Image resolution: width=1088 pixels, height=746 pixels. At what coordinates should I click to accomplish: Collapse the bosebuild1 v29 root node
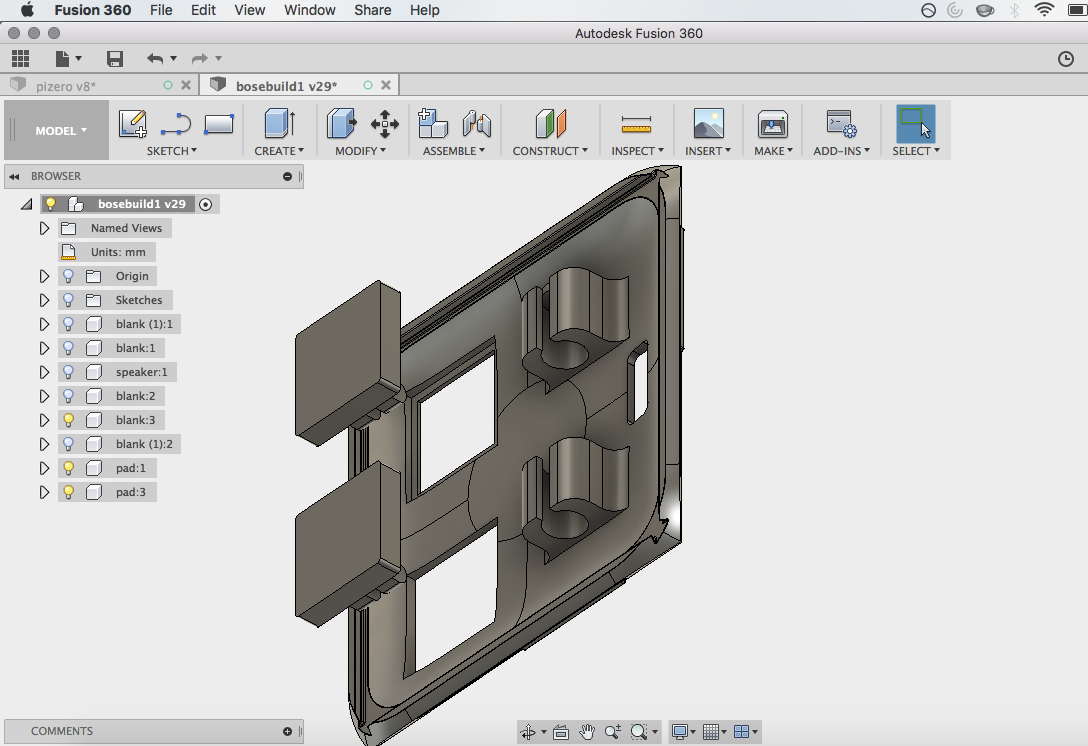pyautogui.click(x=26, y=204)
